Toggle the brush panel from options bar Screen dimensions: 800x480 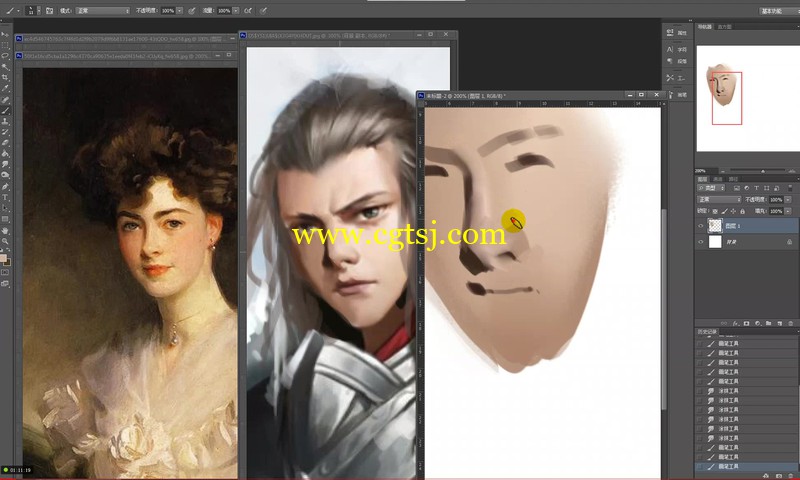coord(49,10)
